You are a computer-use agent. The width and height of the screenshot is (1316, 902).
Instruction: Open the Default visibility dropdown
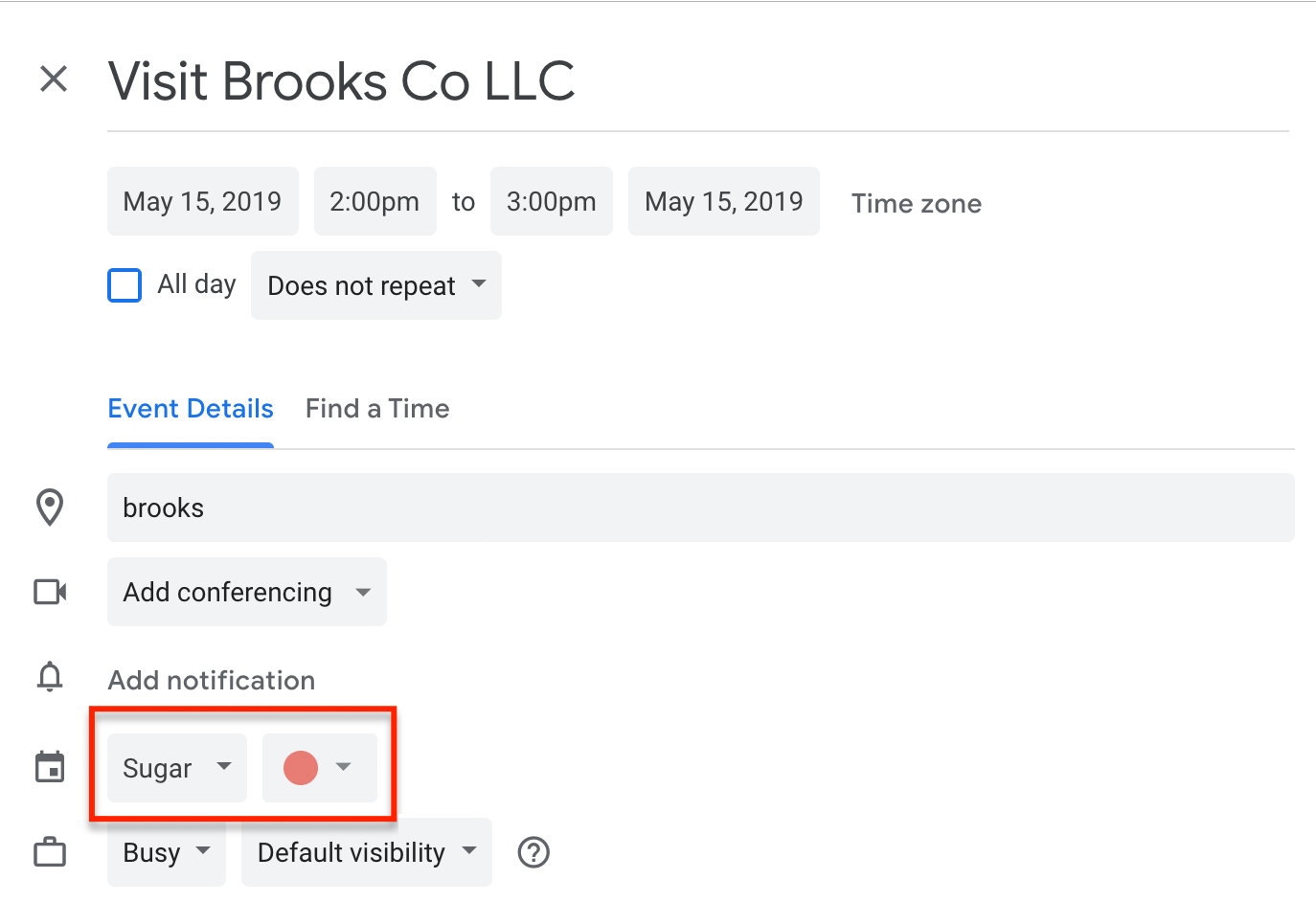[x=366, y=852]
